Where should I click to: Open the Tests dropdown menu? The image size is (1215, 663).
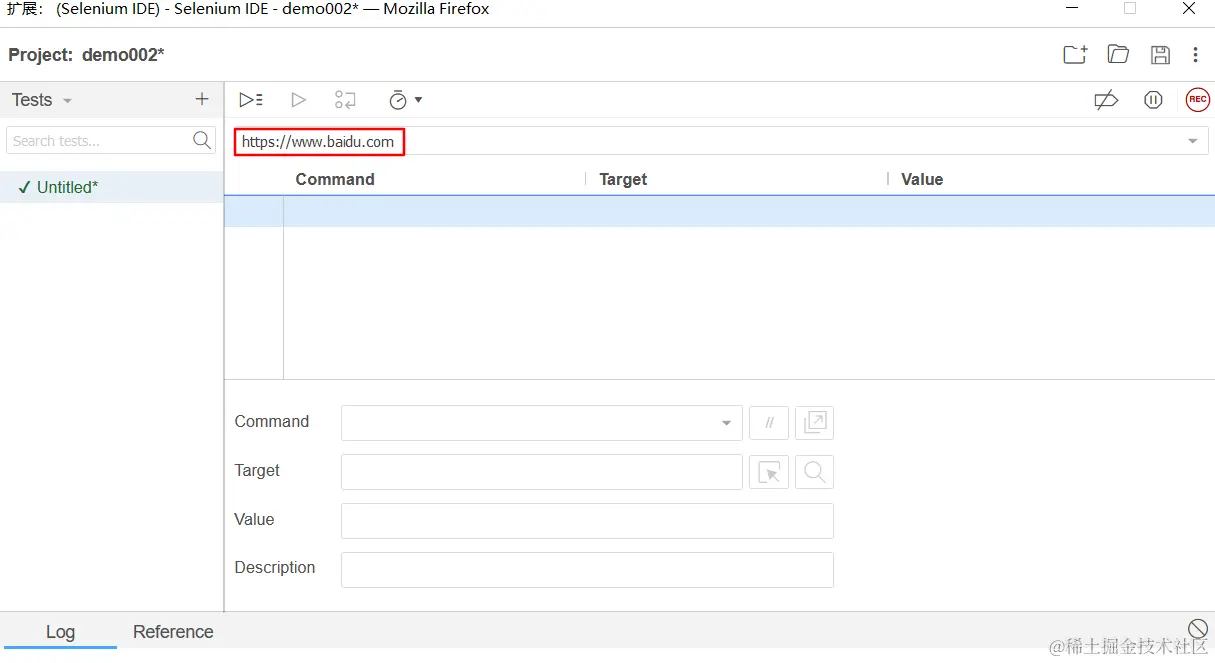(42, 100)
